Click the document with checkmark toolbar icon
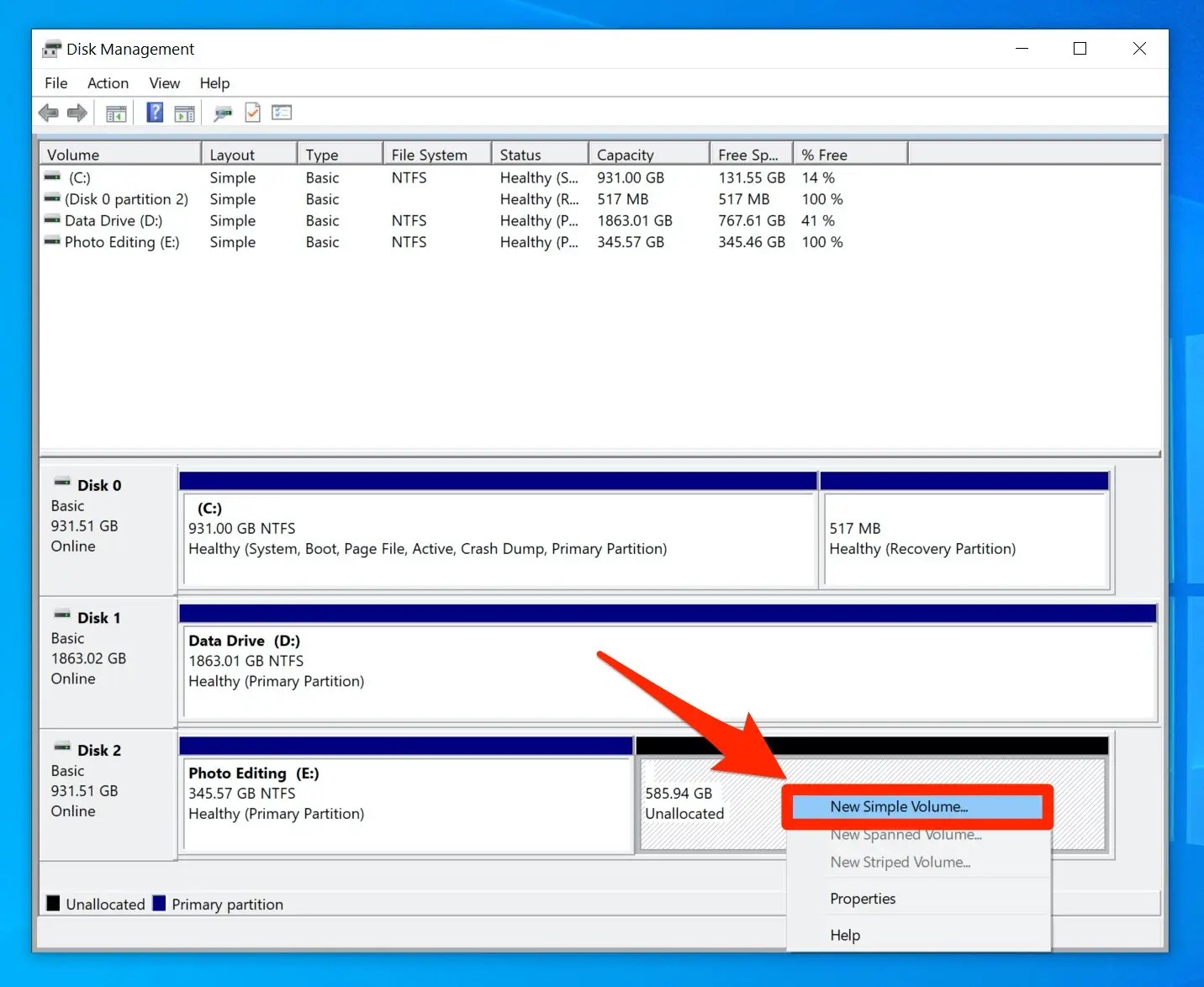The height and width of the screenshot is (987, 1204). click(252, 113)
